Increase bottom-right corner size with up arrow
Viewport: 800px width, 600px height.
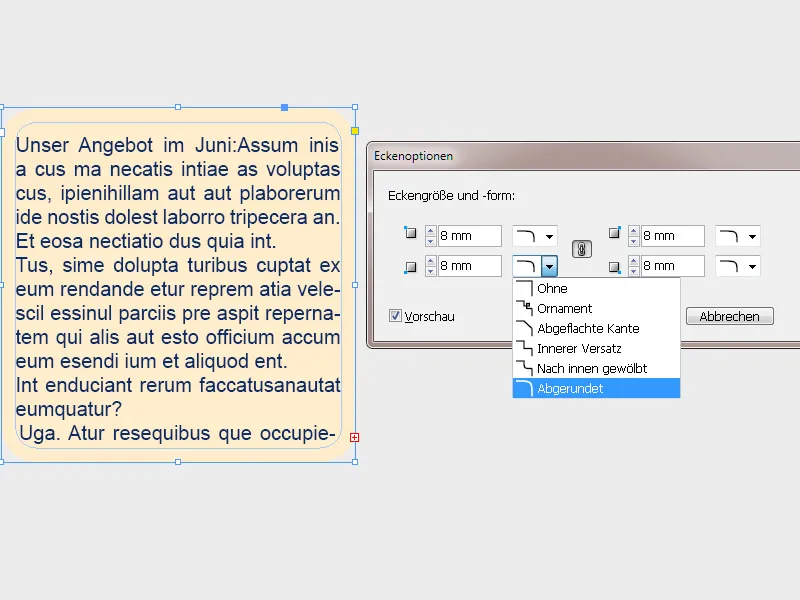pyautogui.click(x=634, y=261)
